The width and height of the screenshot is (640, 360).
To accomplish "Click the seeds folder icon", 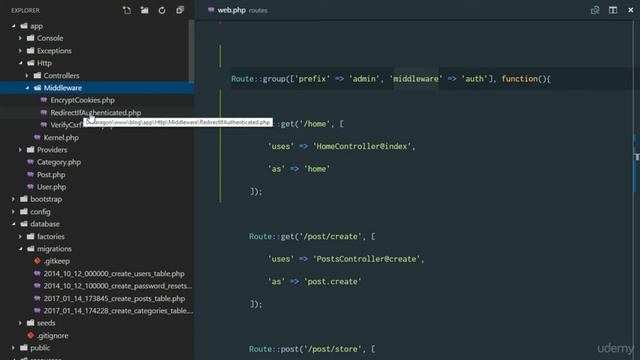I will click(31, 323).
